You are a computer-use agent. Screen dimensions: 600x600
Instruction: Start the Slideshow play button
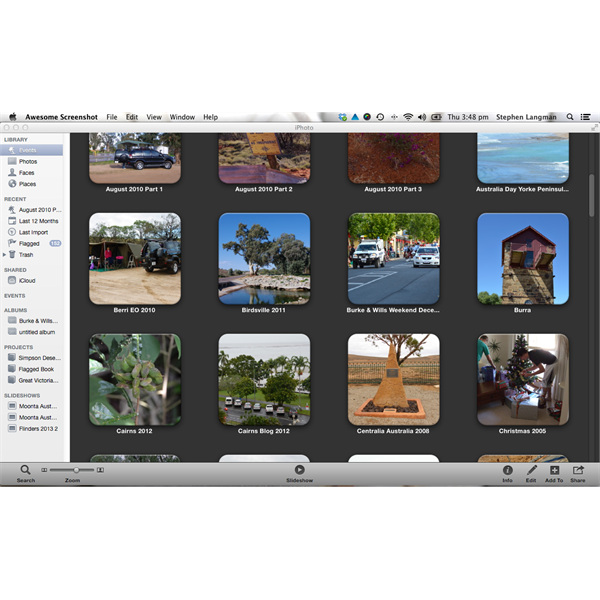[299, 470]
